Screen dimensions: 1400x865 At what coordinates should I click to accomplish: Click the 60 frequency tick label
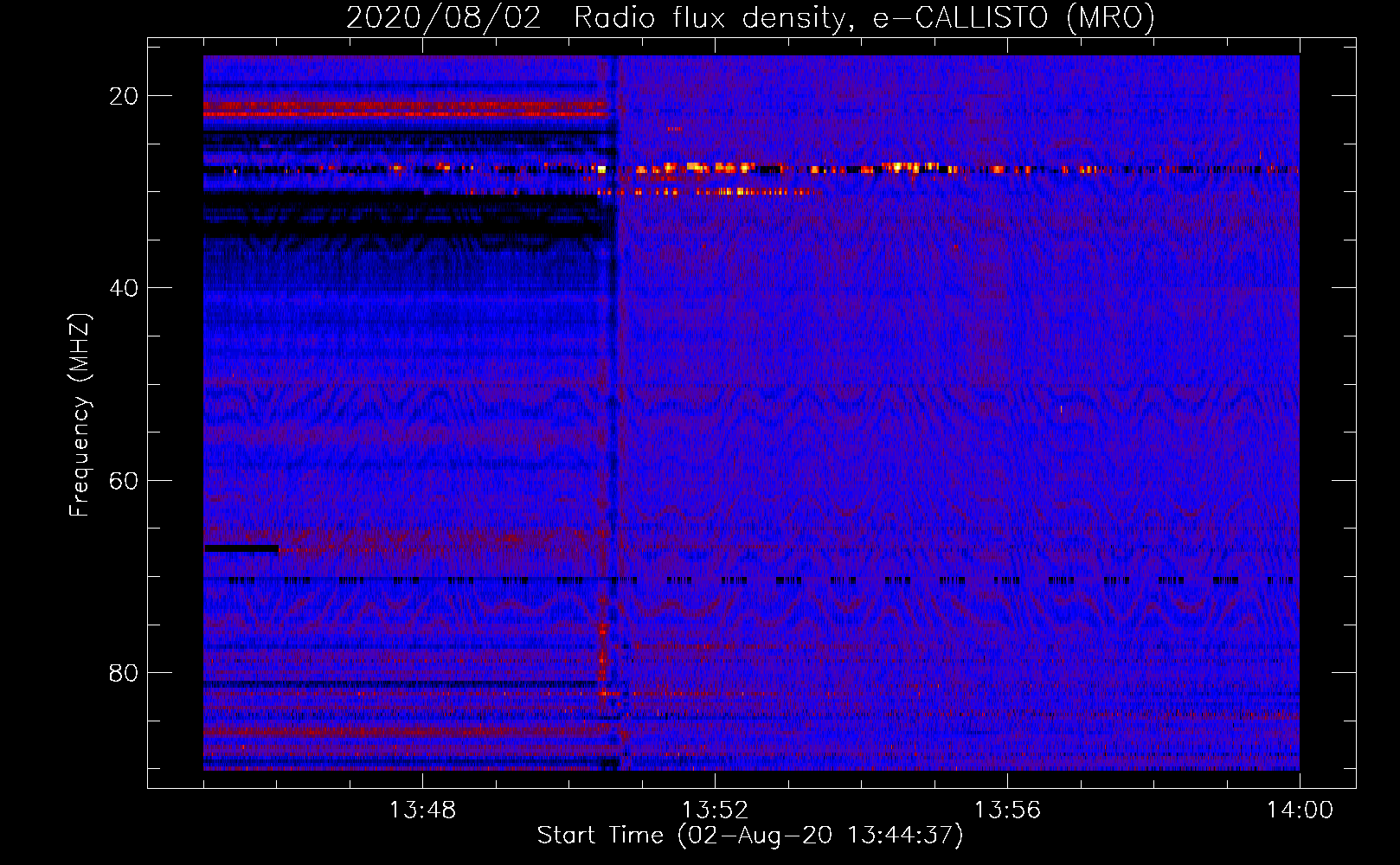(x=124, y=480)
